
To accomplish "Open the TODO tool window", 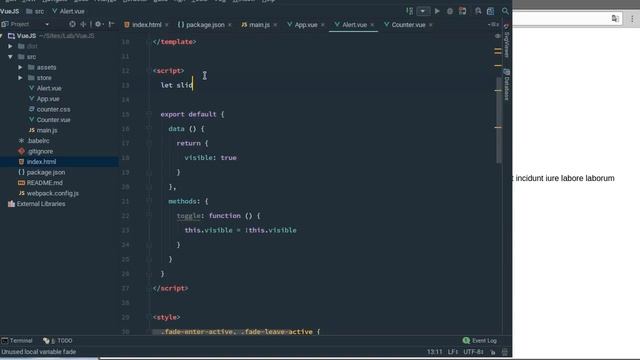I will point(58,341).
